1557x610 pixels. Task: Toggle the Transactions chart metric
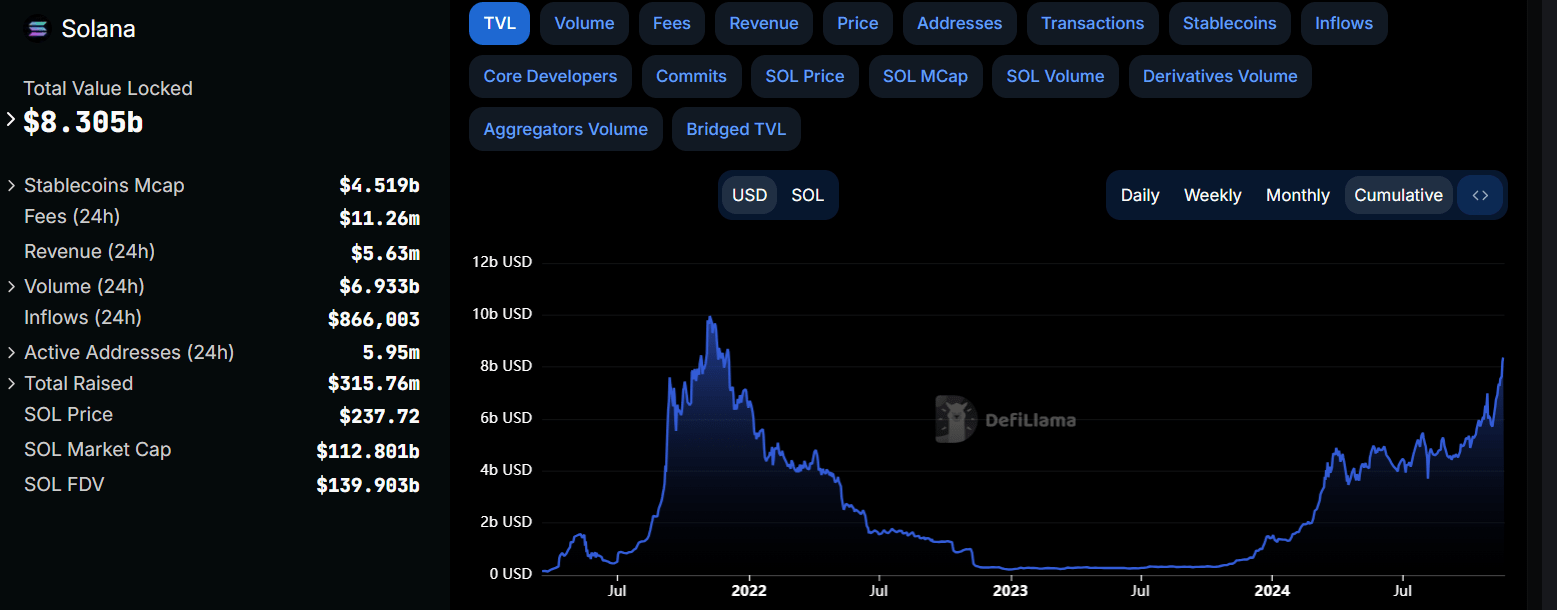(1093, 23)
